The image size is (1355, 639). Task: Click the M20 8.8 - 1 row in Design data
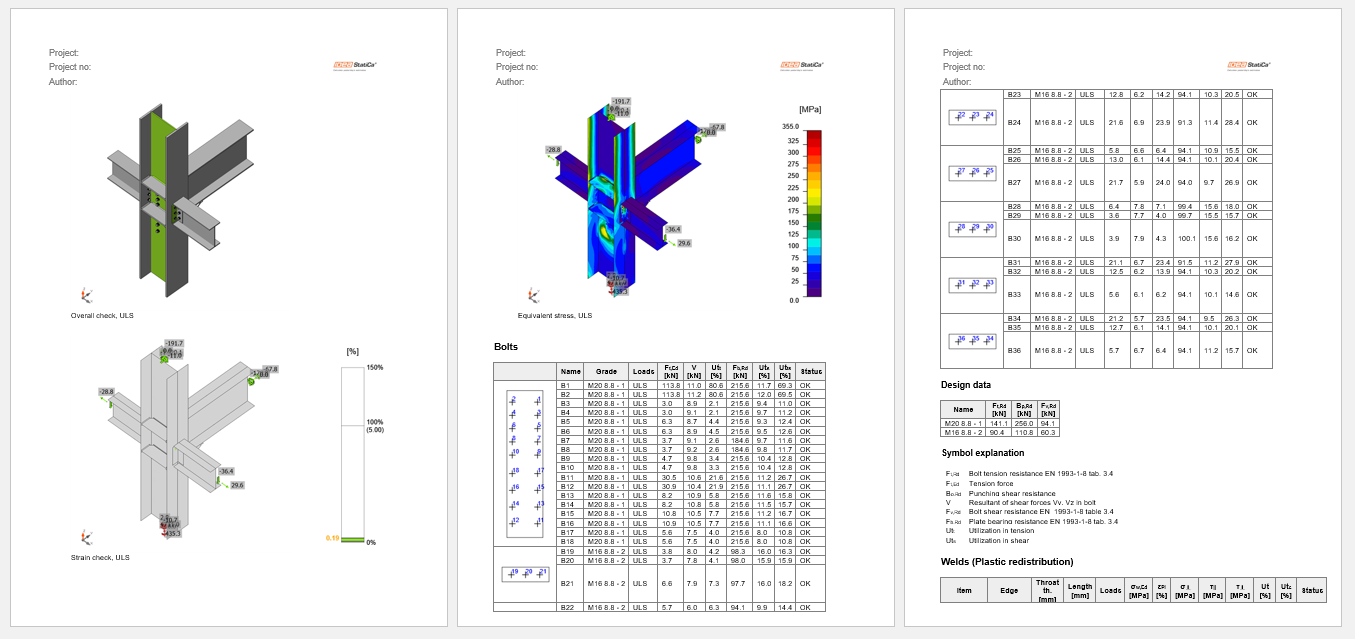coord(963,423)
